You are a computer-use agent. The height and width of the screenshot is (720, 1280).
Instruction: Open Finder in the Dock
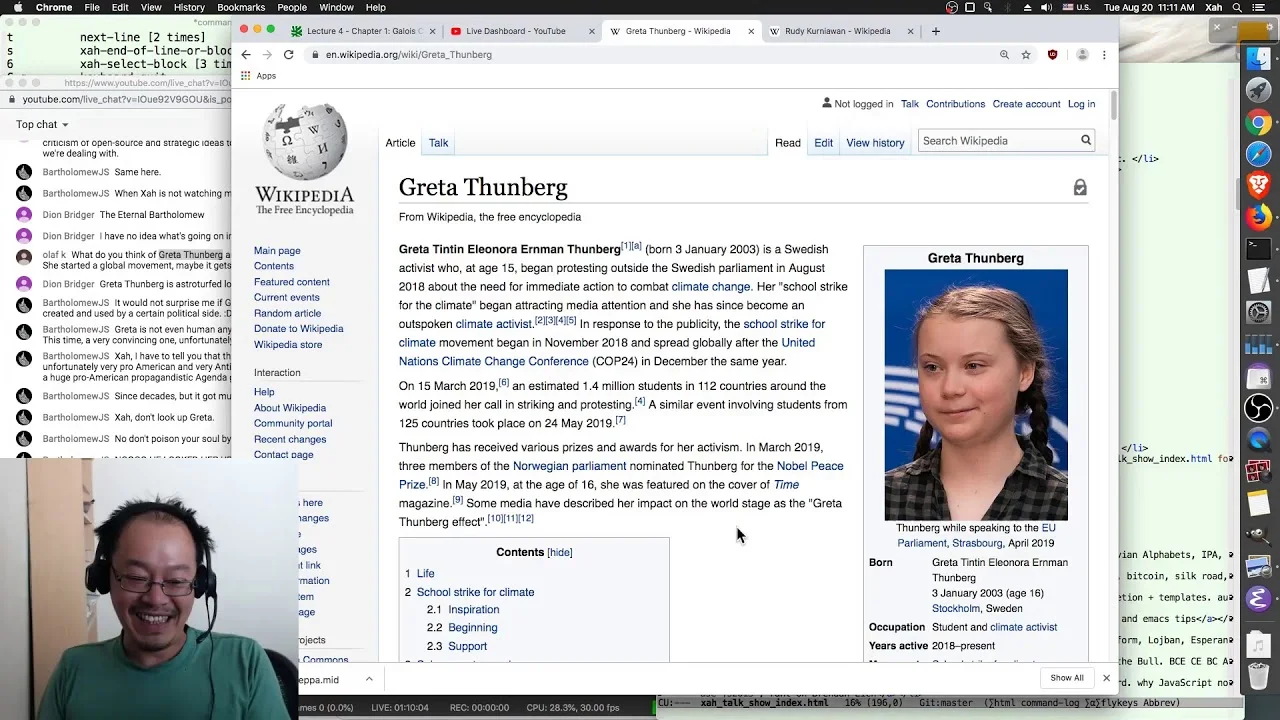click(1258, 59)
